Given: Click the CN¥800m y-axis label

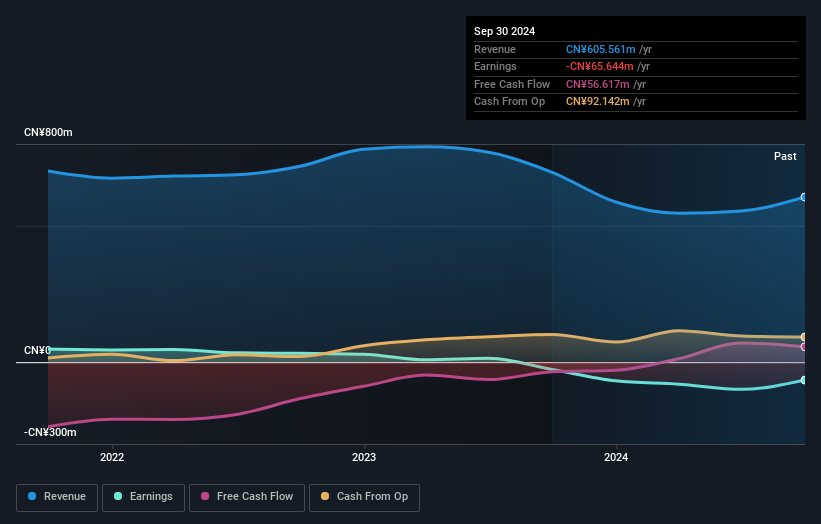Looking at the screenshot, I should tap(48, 132).
